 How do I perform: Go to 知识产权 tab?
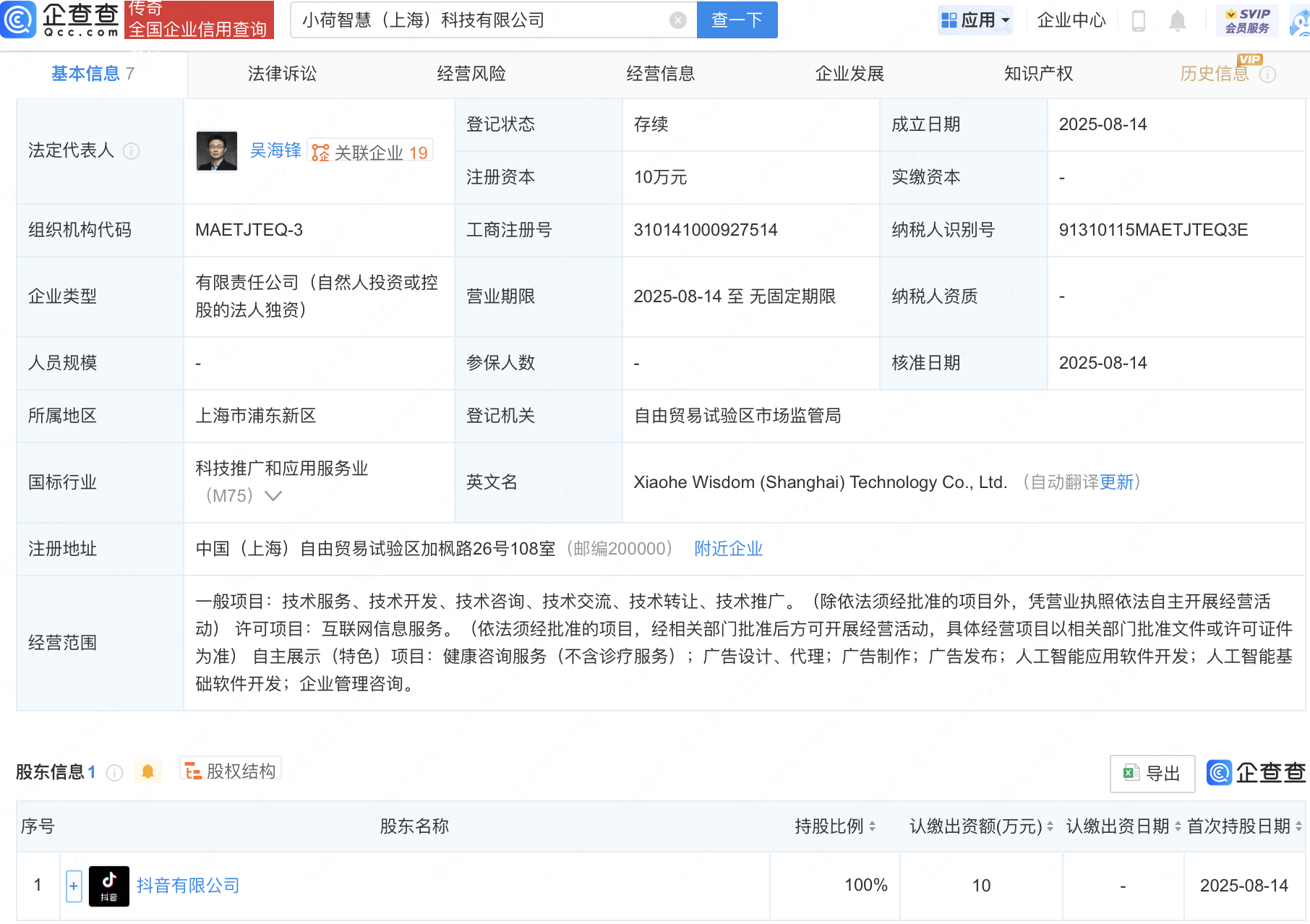pos(1039,74)
